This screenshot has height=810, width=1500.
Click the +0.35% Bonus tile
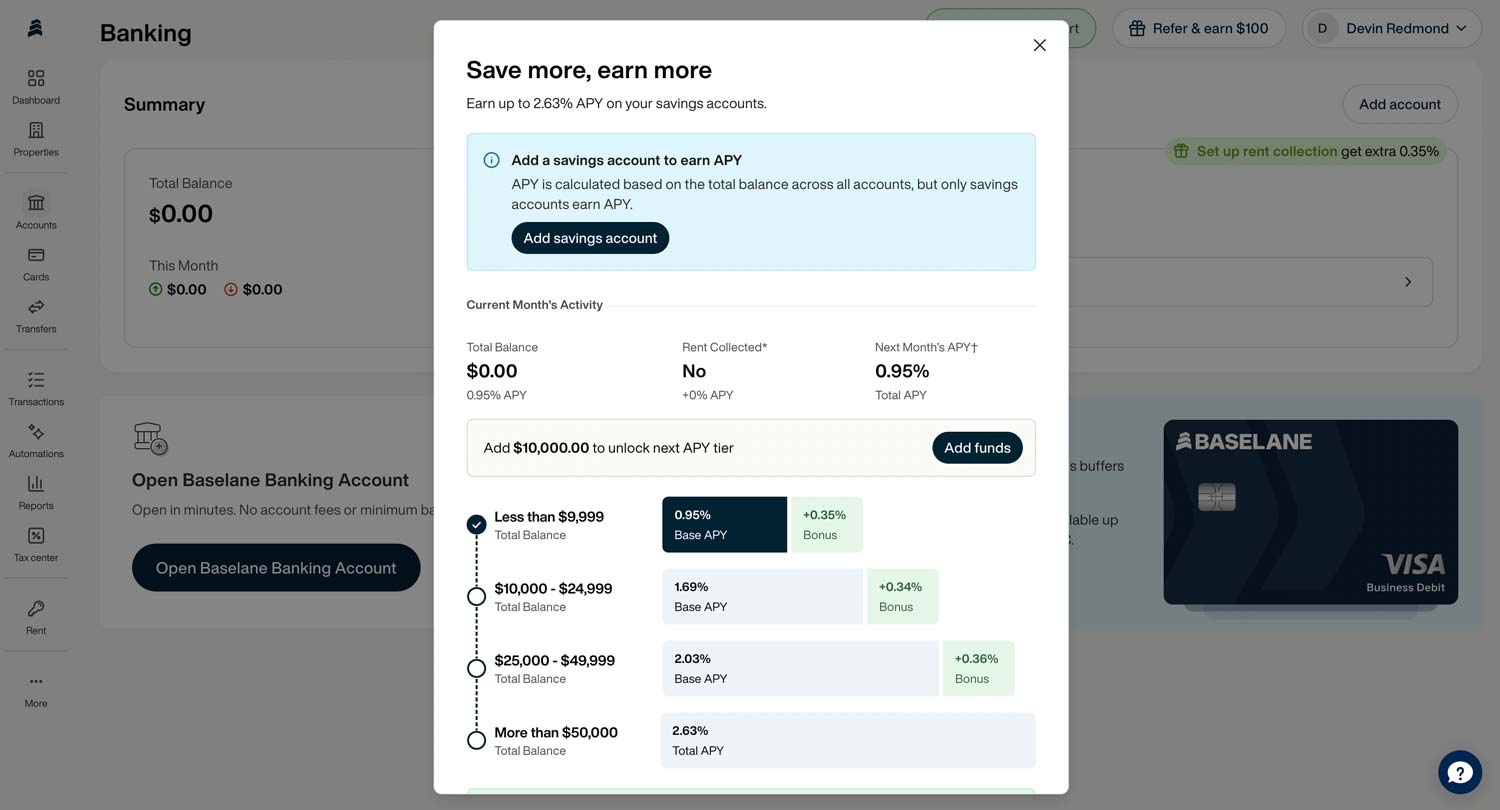(x=826, y=524)
